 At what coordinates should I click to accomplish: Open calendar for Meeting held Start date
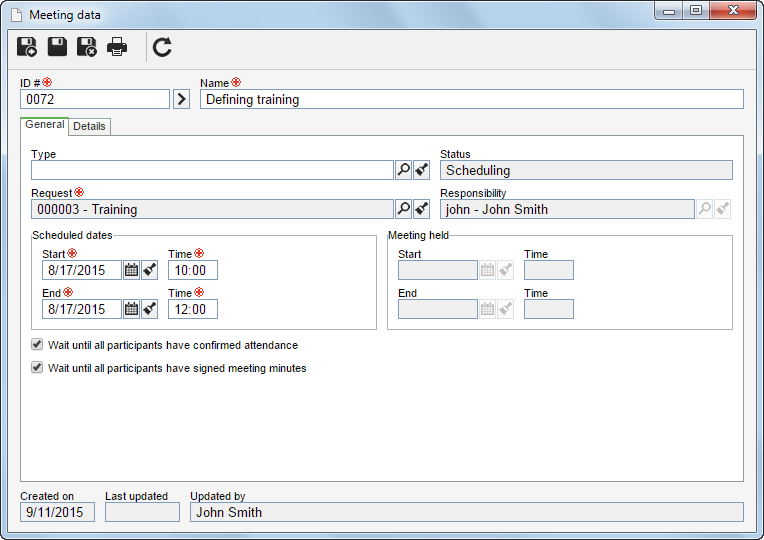487,270
